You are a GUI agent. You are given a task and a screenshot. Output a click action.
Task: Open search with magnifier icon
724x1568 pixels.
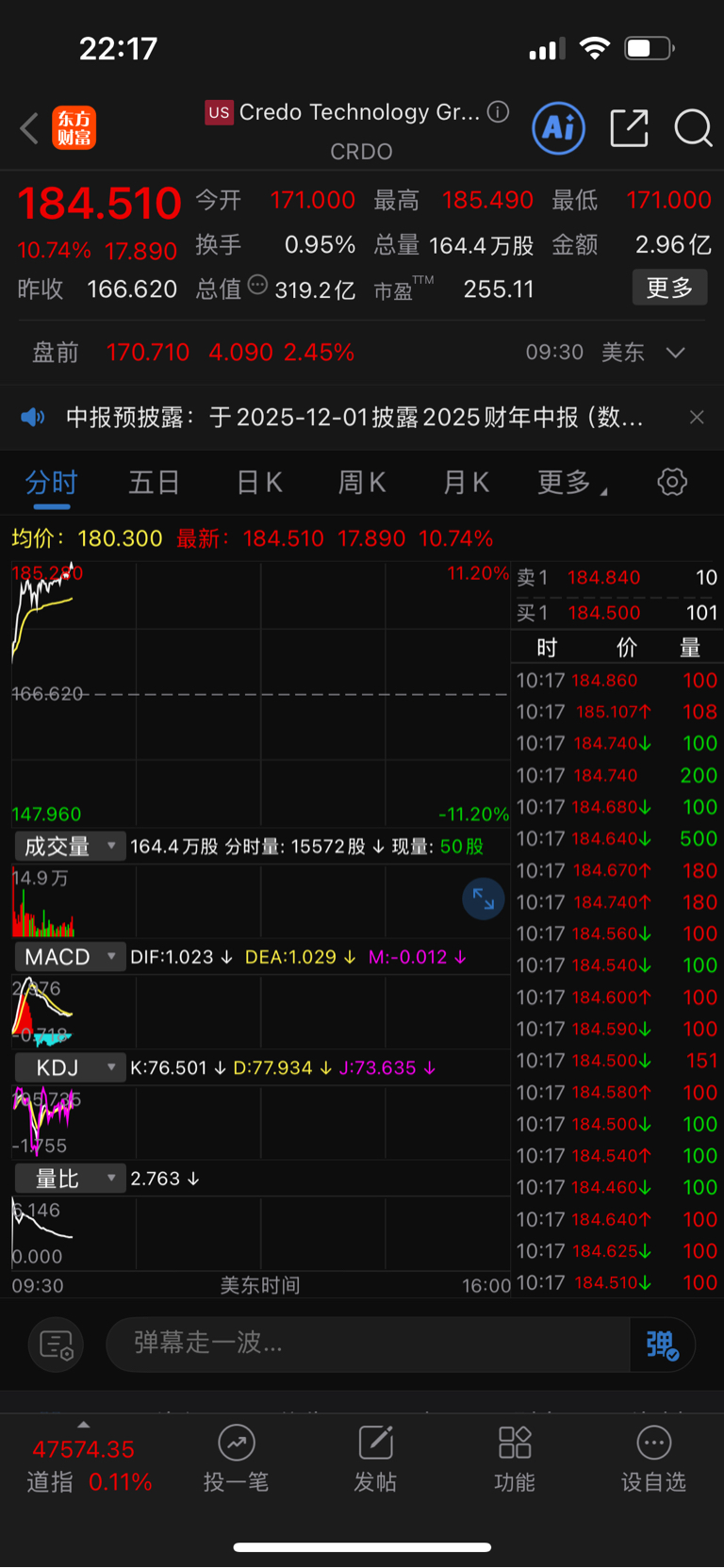pos(693,128)
